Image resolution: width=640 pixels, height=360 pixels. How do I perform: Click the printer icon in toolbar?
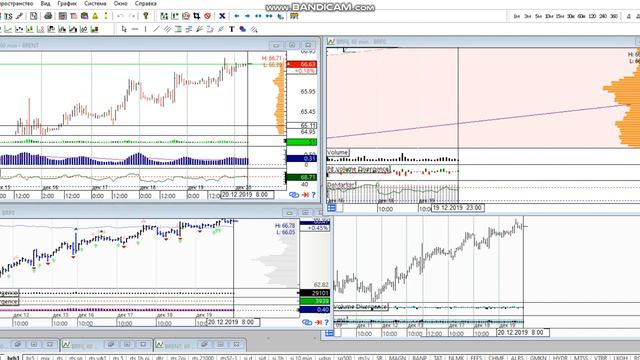(x=48, y=16)
